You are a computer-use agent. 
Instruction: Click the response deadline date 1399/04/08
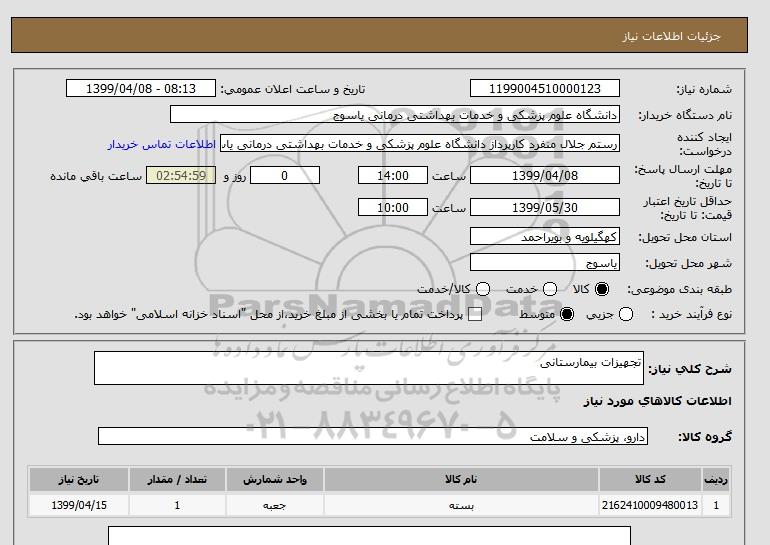tap(545, 175)
